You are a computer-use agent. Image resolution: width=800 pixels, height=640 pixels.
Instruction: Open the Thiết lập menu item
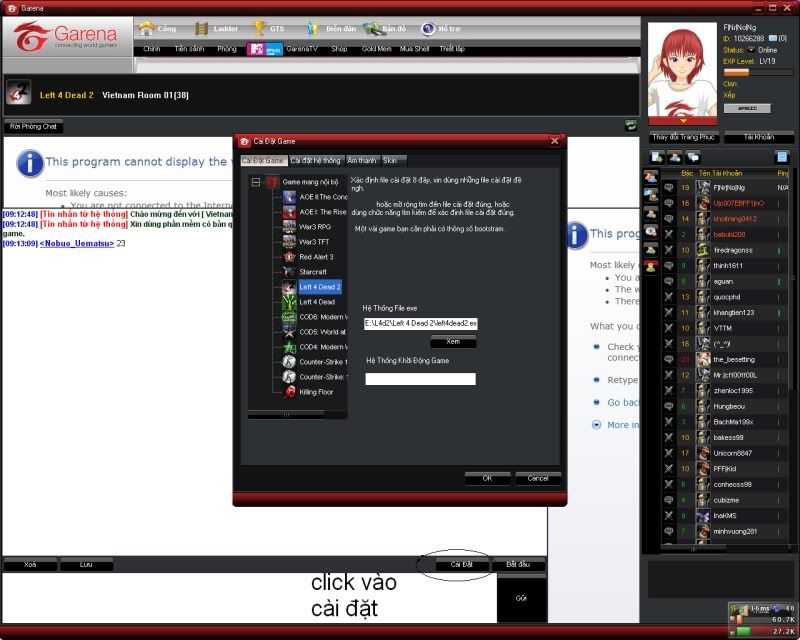click(x=453, y=49)
